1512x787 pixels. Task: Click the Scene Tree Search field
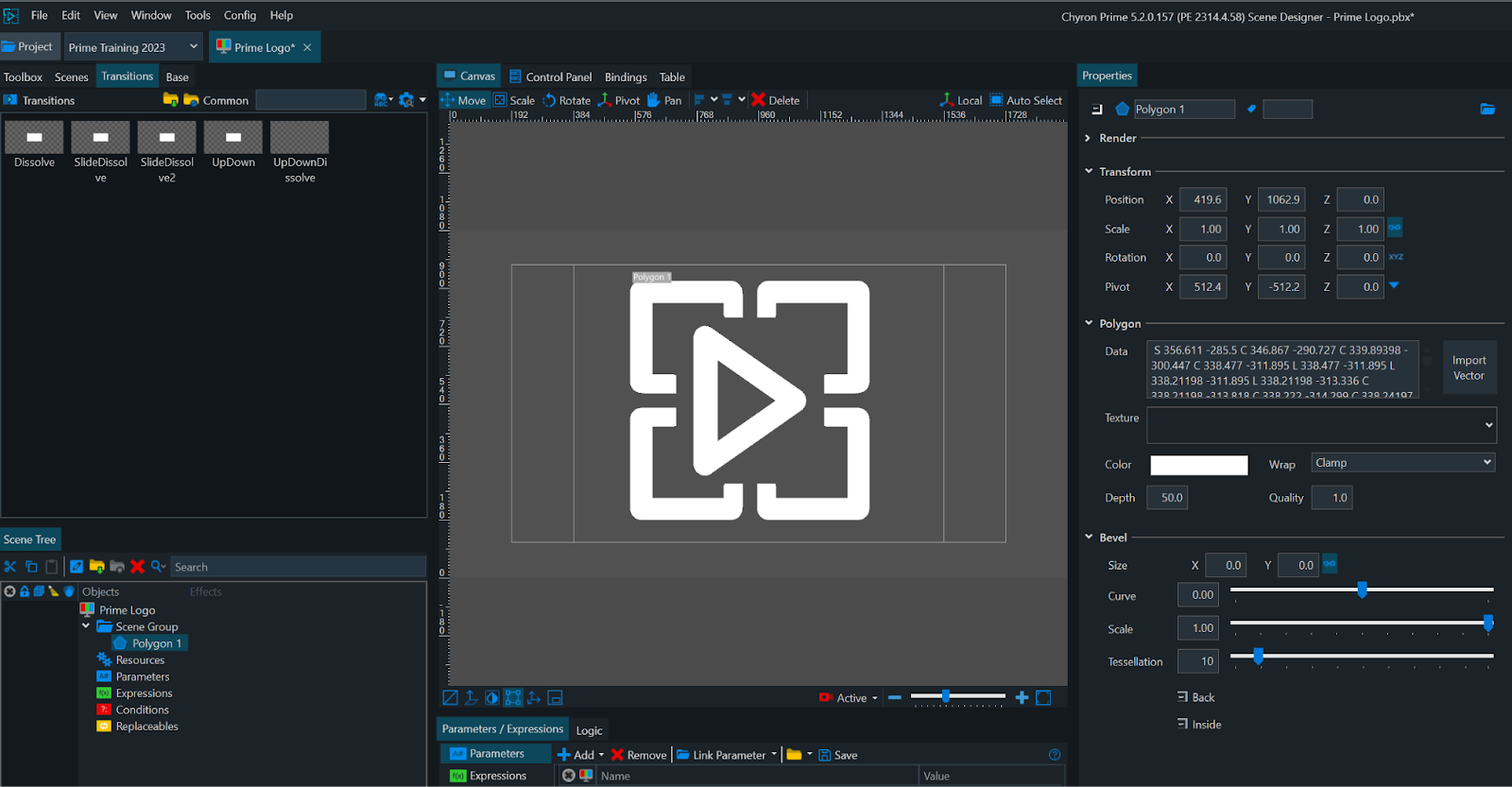pyautogui.click(x=298, y=567)
